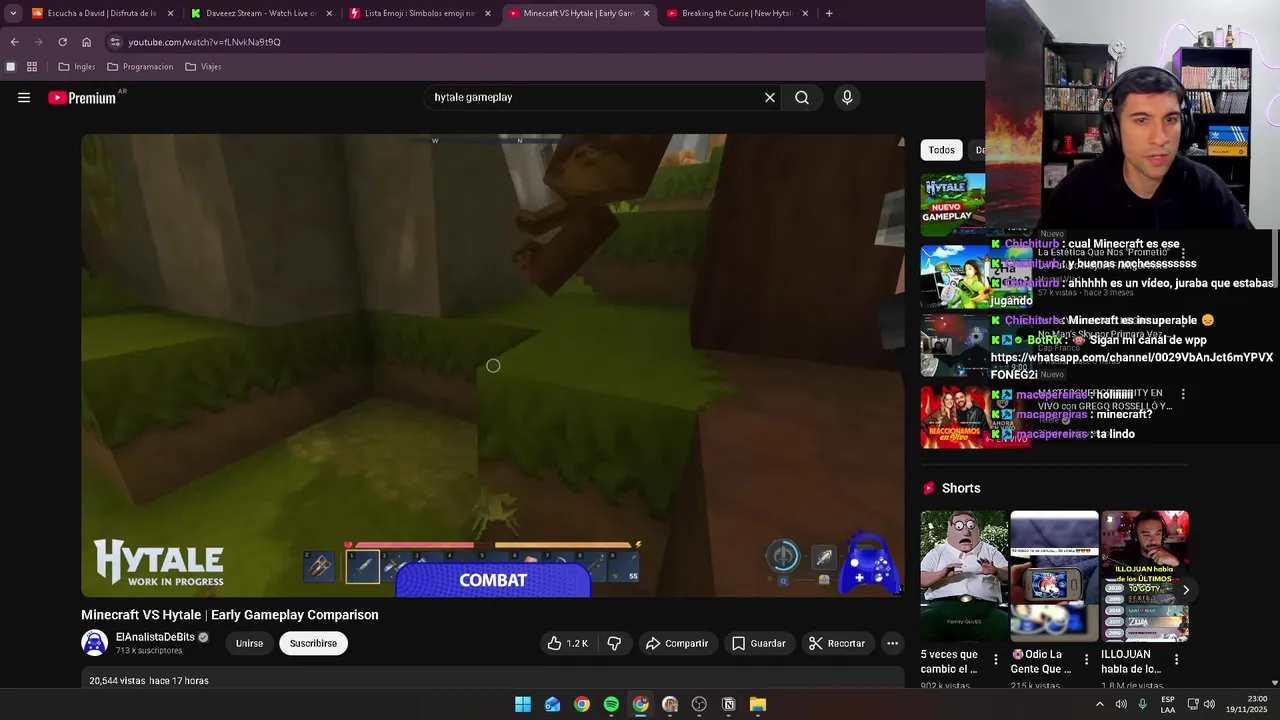Switch to 'Lista Emoji' tab
This screenshot has width=1280, height=720.
click(419, 13)
